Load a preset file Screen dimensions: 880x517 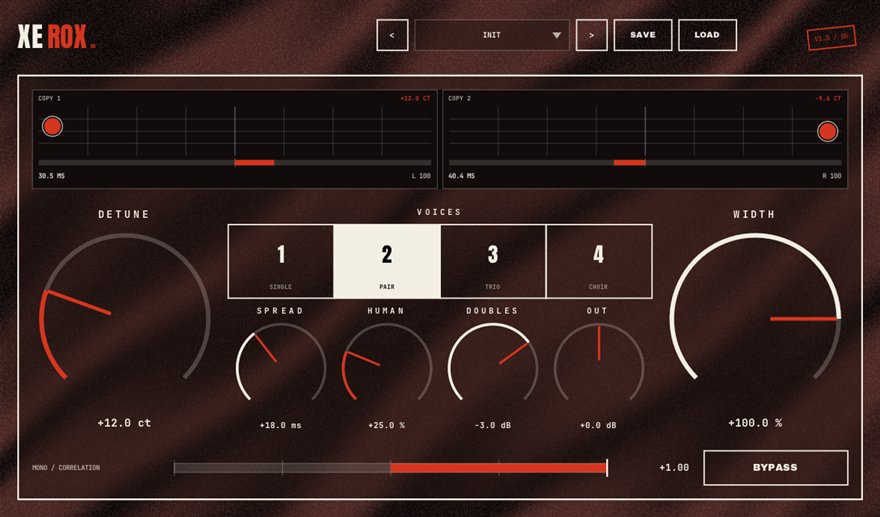click(x=707, y=35)
